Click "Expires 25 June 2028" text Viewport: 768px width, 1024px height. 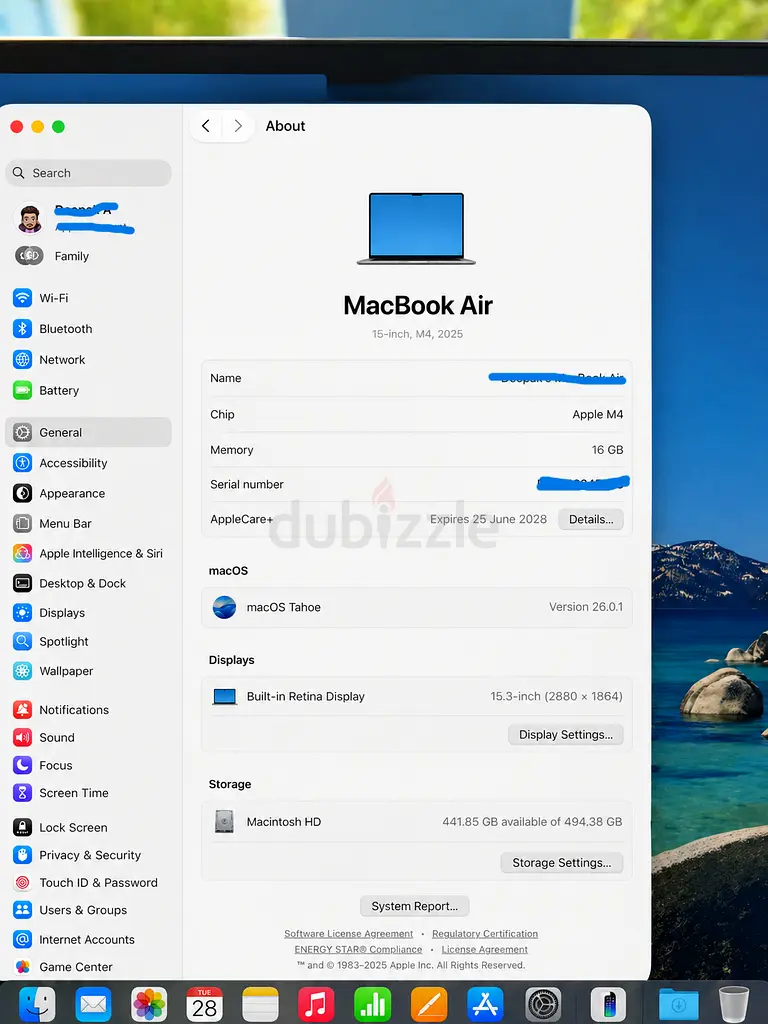coord(488,519)
